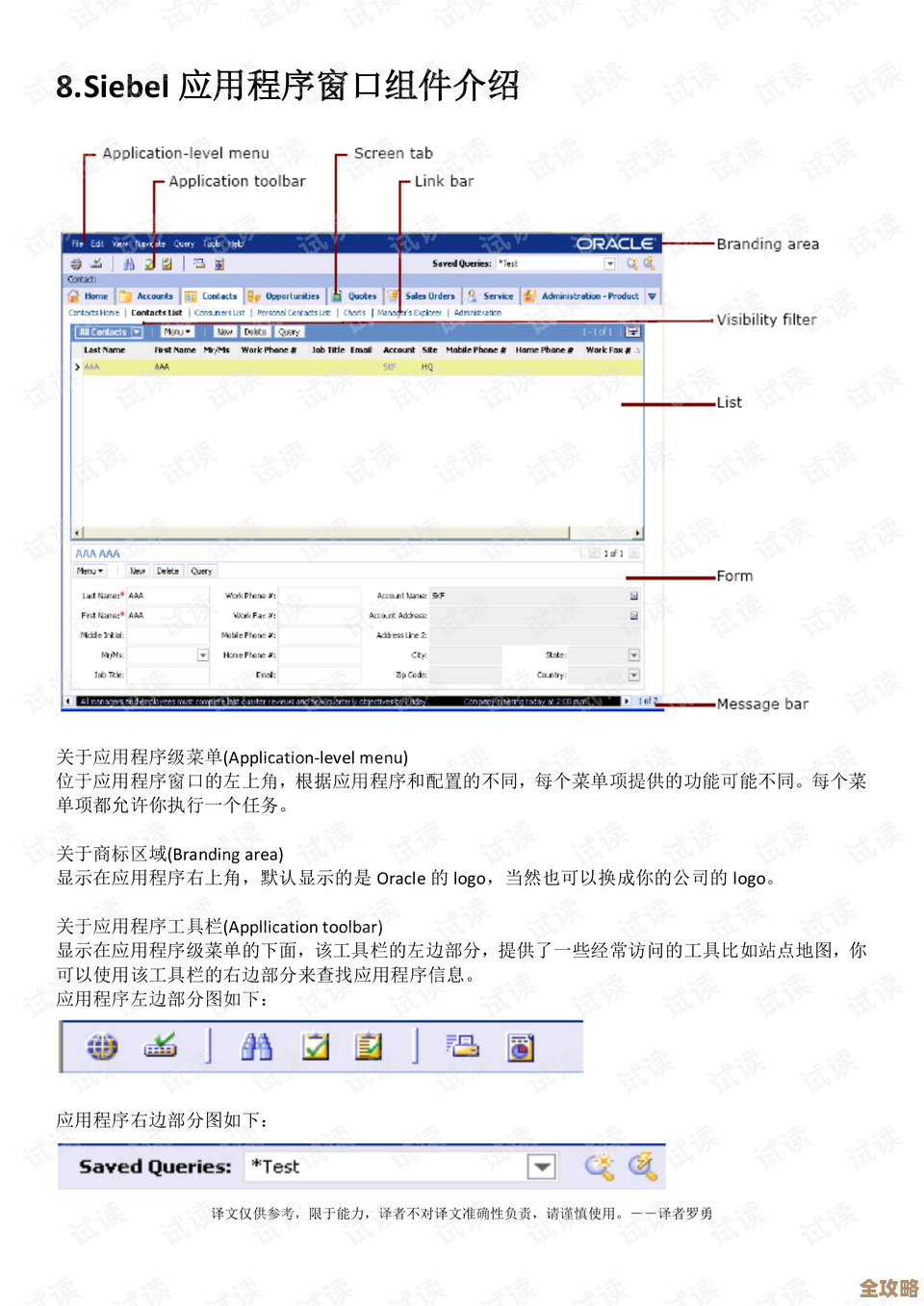
Task: Expand the All Contacts visibility filter
Action: 137,332
